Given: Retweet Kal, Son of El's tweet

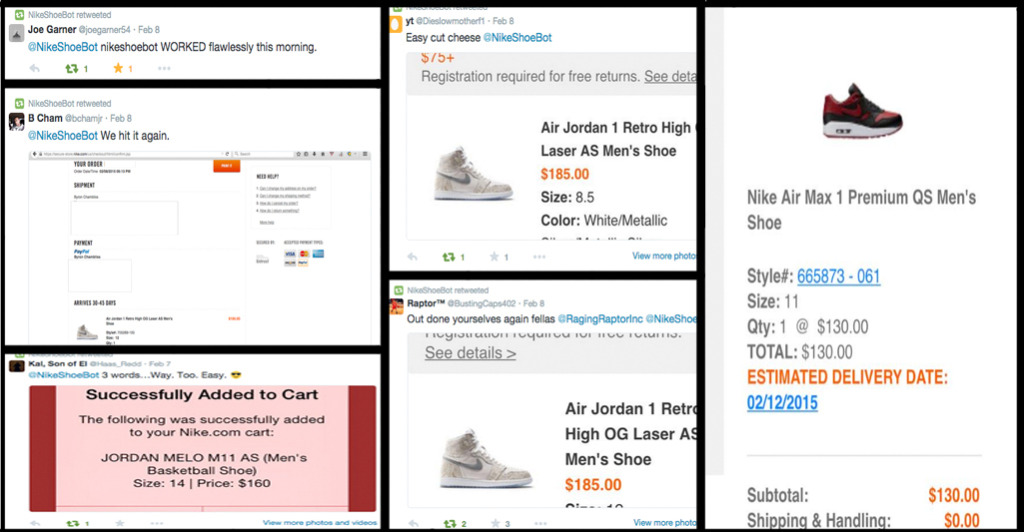Looking at the screenshot, I should coord(70,522).
